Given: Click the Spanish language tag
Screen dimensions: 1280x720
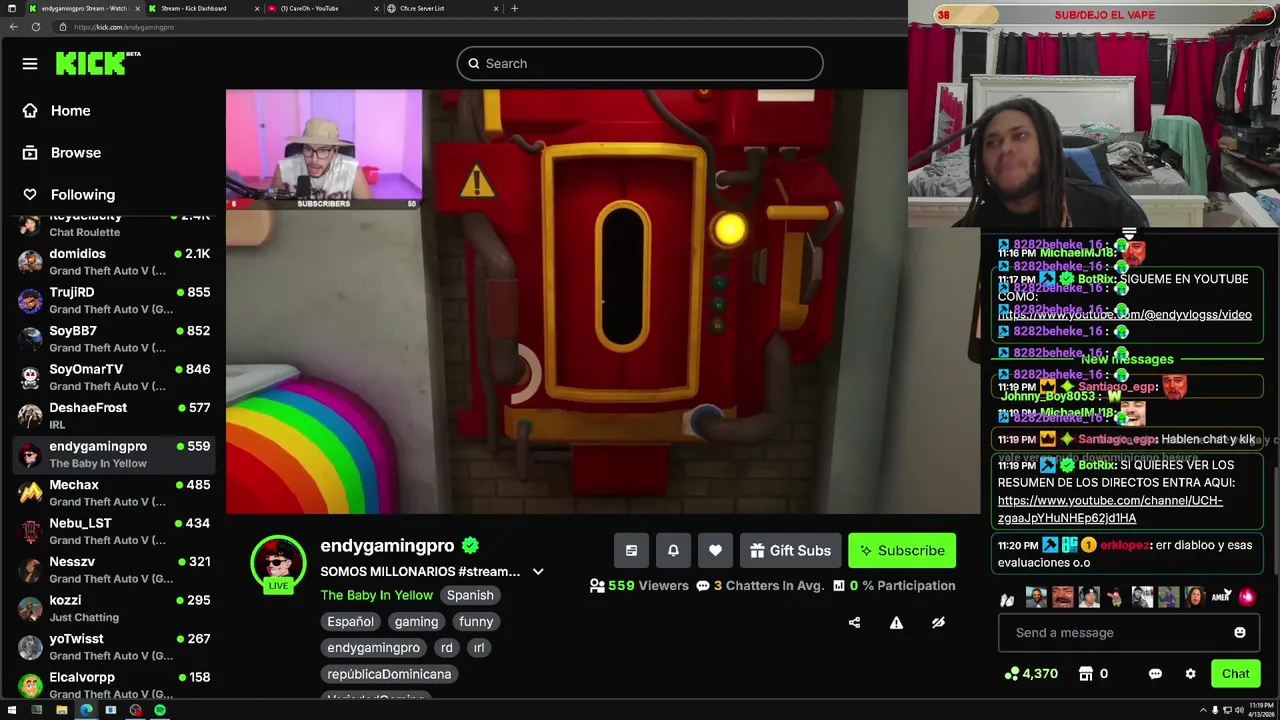Looking at the screenshot, I should pyautogui.click(x=470, y=595).
